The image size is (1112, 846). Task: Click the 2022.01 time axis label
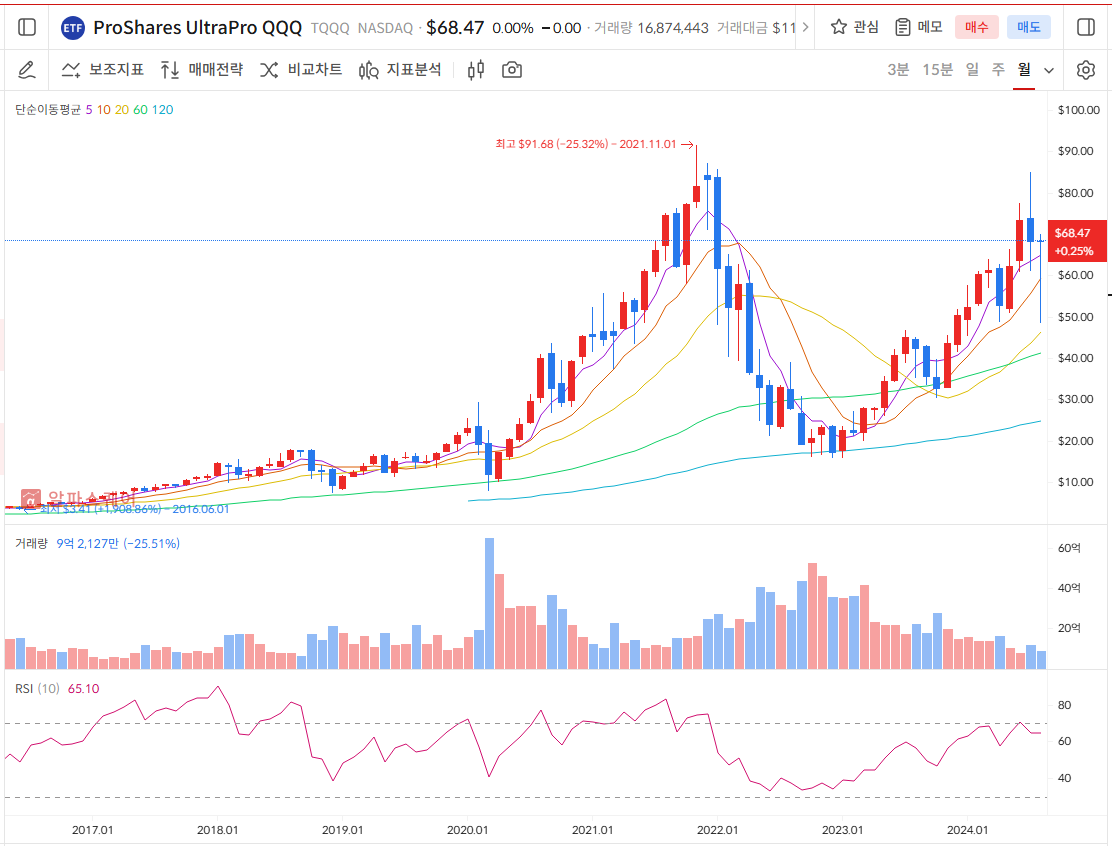pos(717,830)
